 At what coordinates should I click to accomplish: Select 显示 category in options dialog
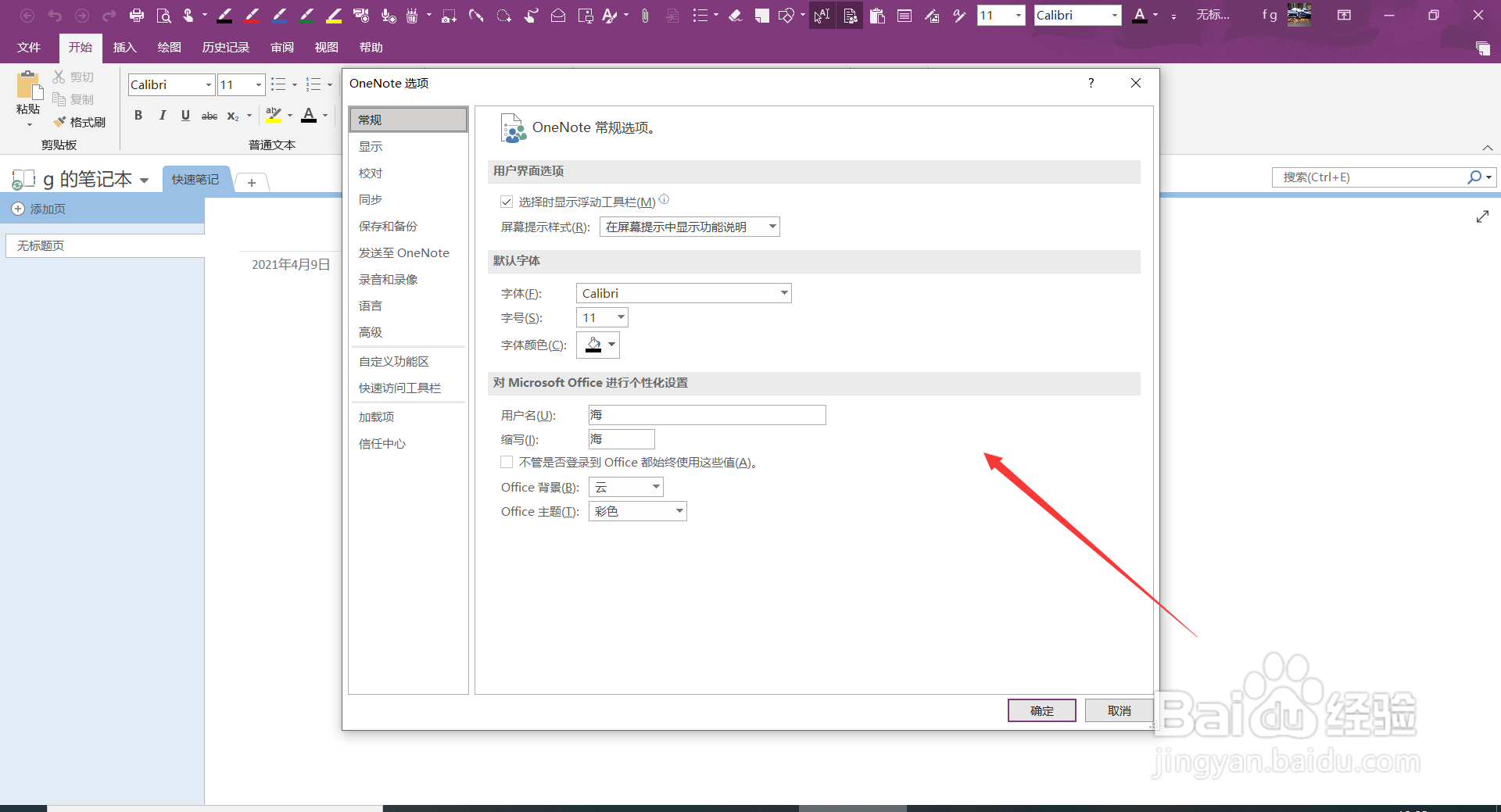(408, 146)
